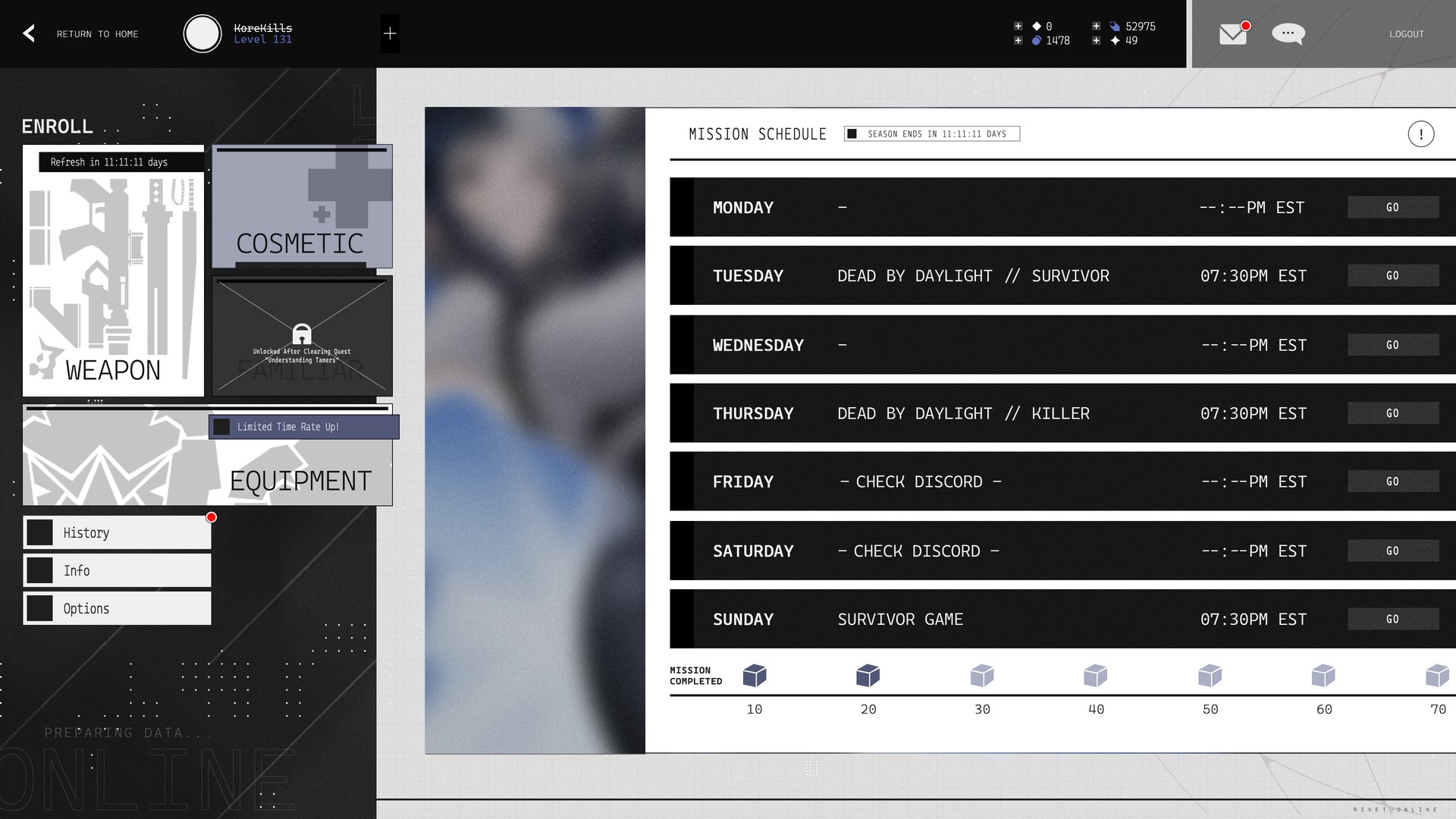Image resolution: width=1456 pixels, height=819 pixels.
Task: Click the Sunday 07:30PM EST time
Action: click(x=1254, y=620)
